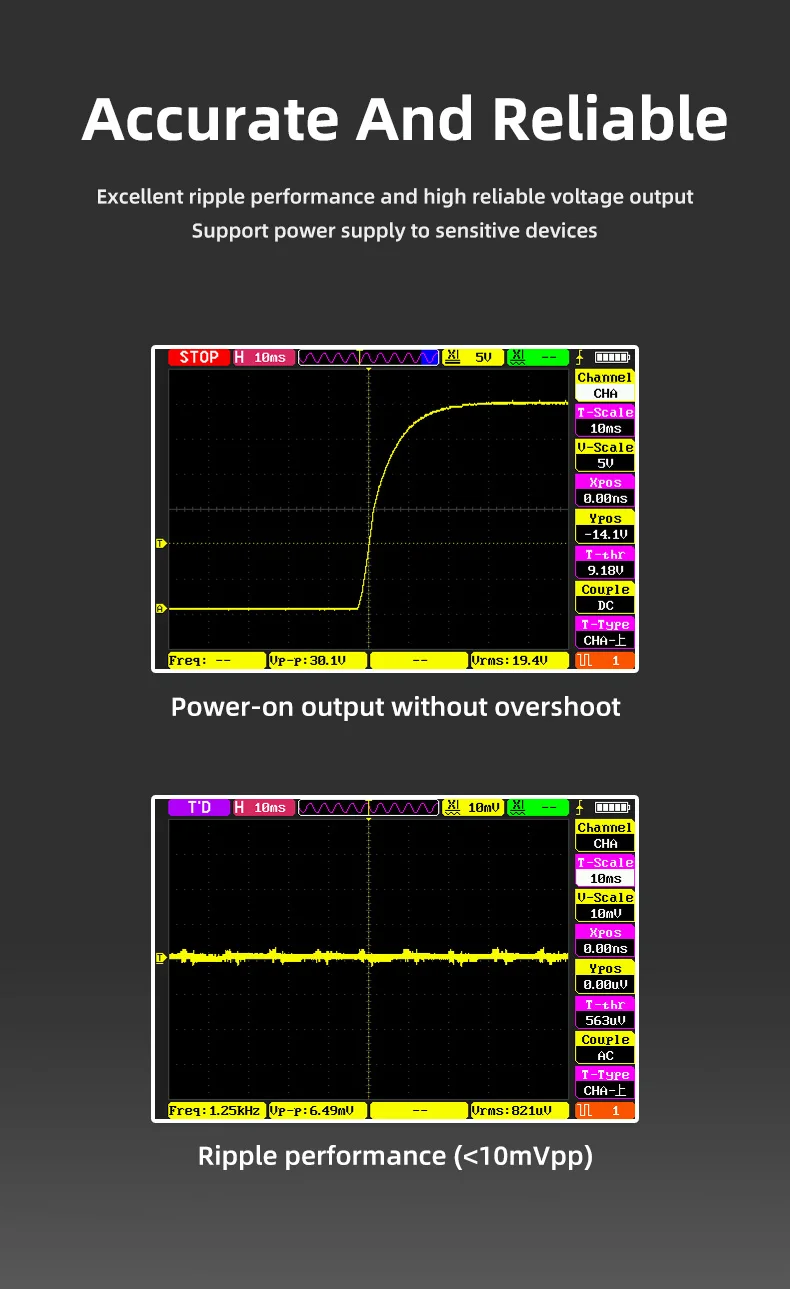Click the orange pulse icon on STOP scope
The width and height of the screenshot is (790, 1289).
605,661
